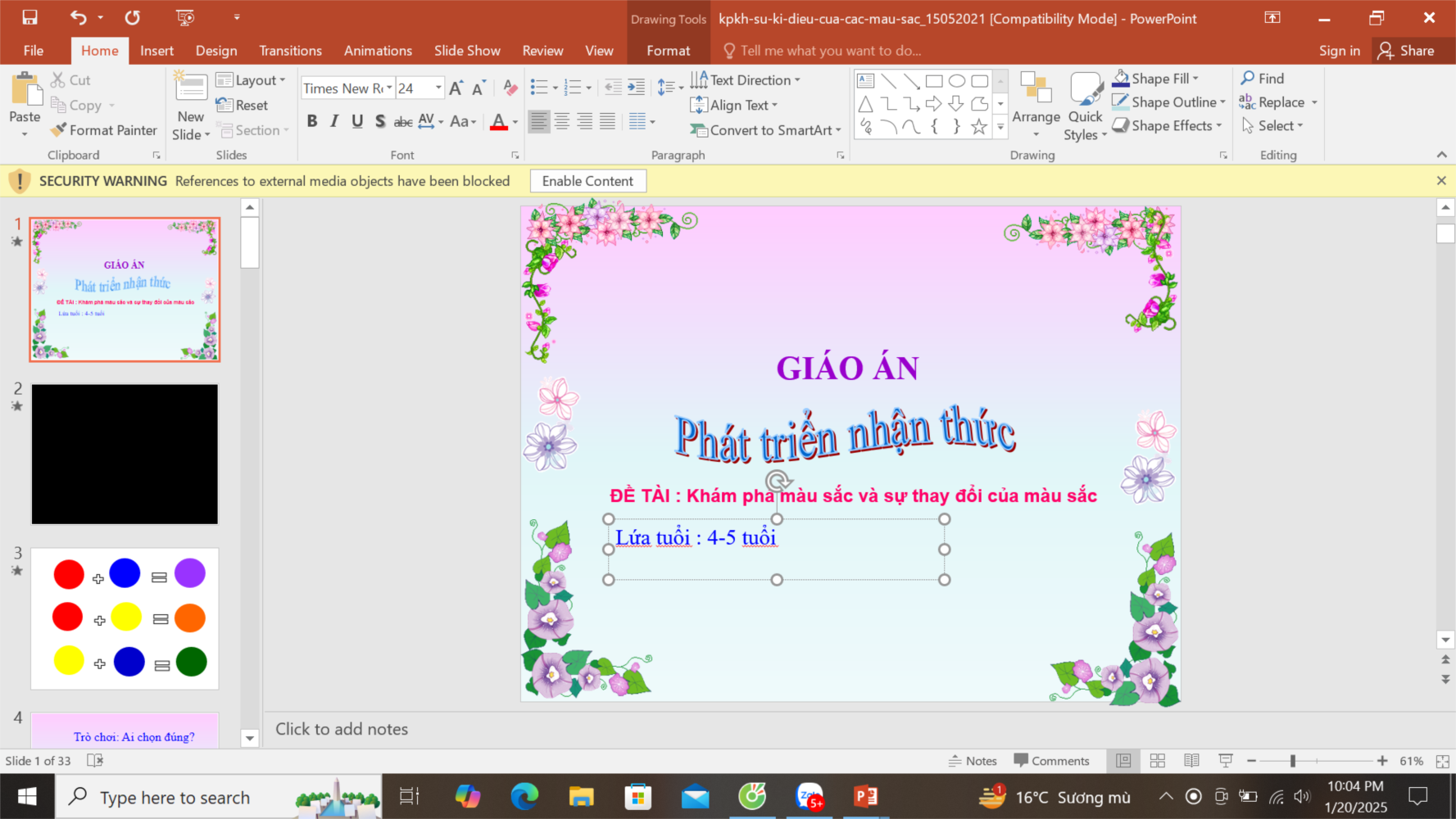Click the Enable Content button
This screenshot has height=819, width=1456.
tap(587, 181)
